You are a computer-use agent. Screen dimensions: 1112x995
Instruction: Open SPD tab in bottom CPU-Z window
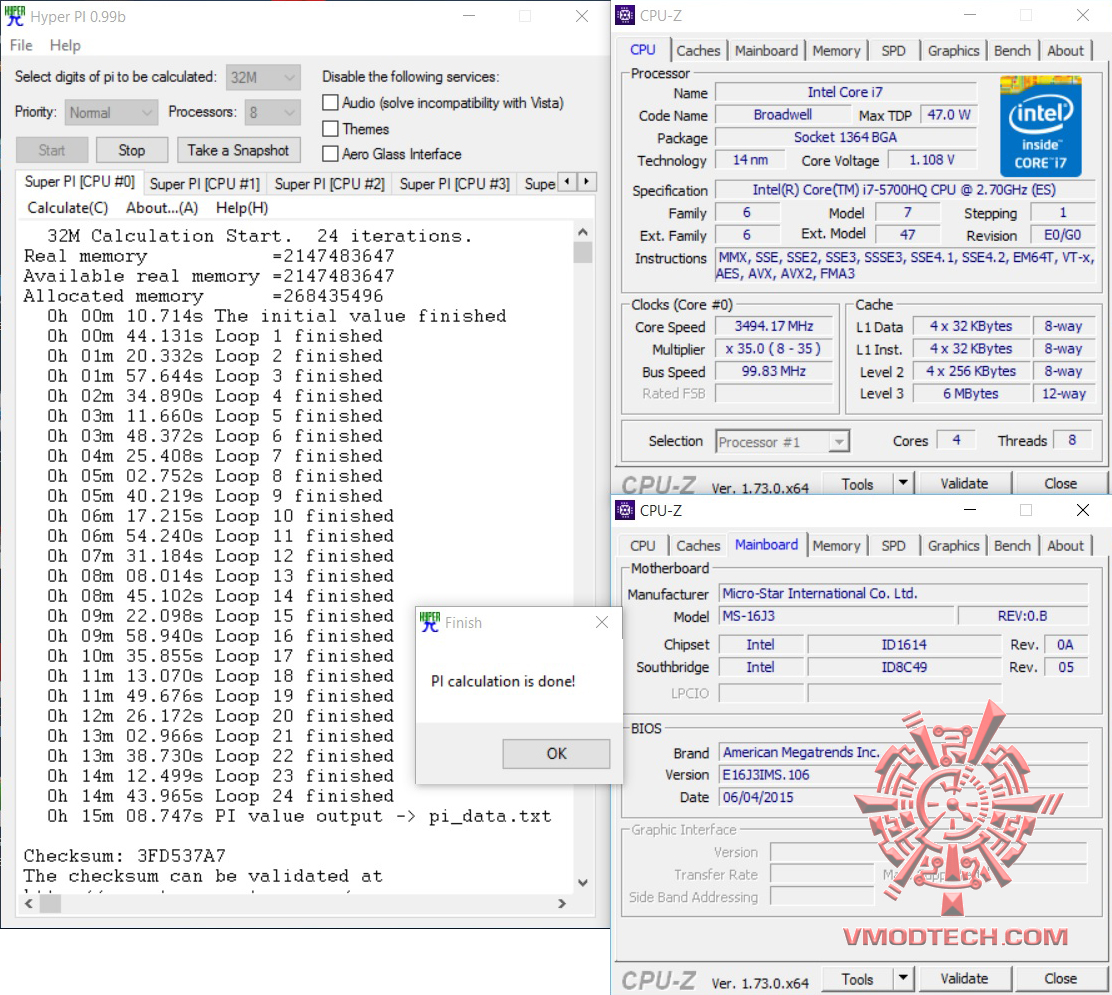click(x=893, y=545)
